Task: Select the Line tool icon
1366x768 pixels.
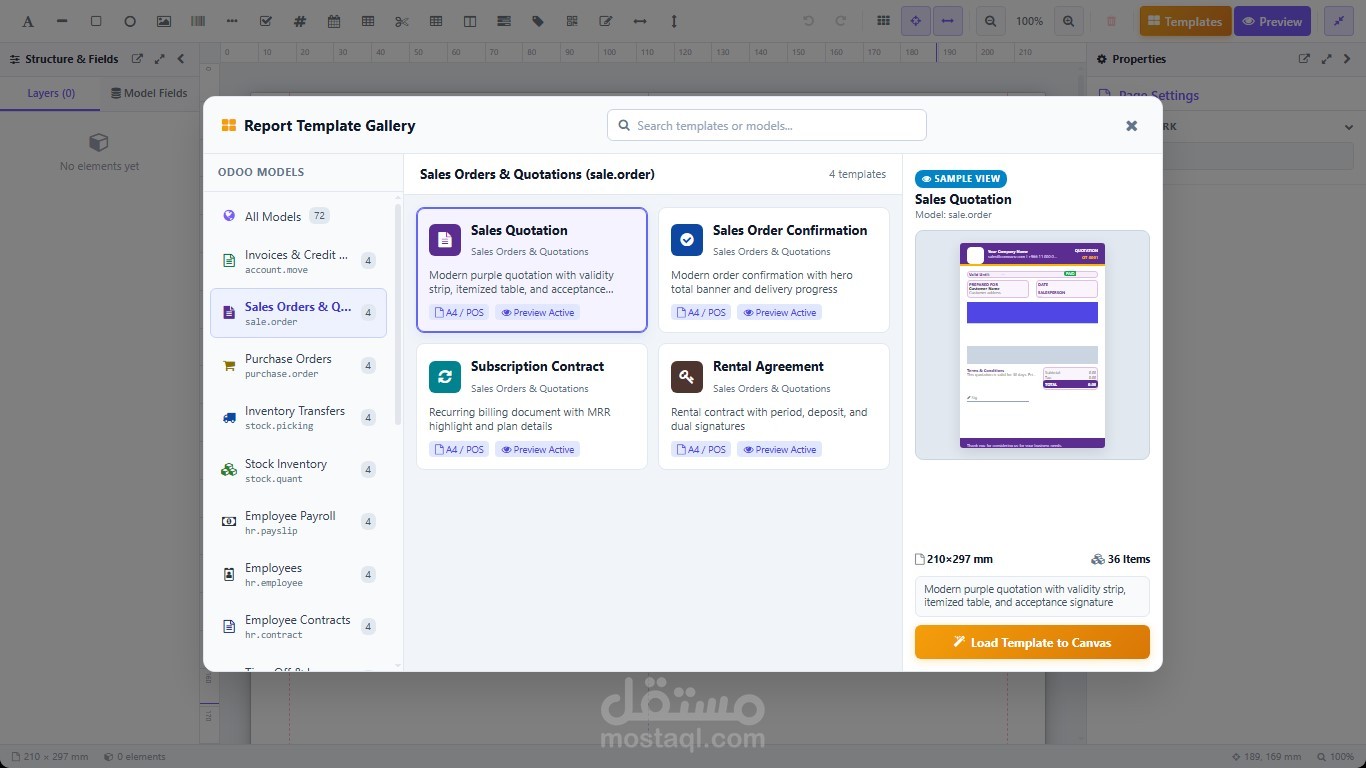Action: point(62,21)
